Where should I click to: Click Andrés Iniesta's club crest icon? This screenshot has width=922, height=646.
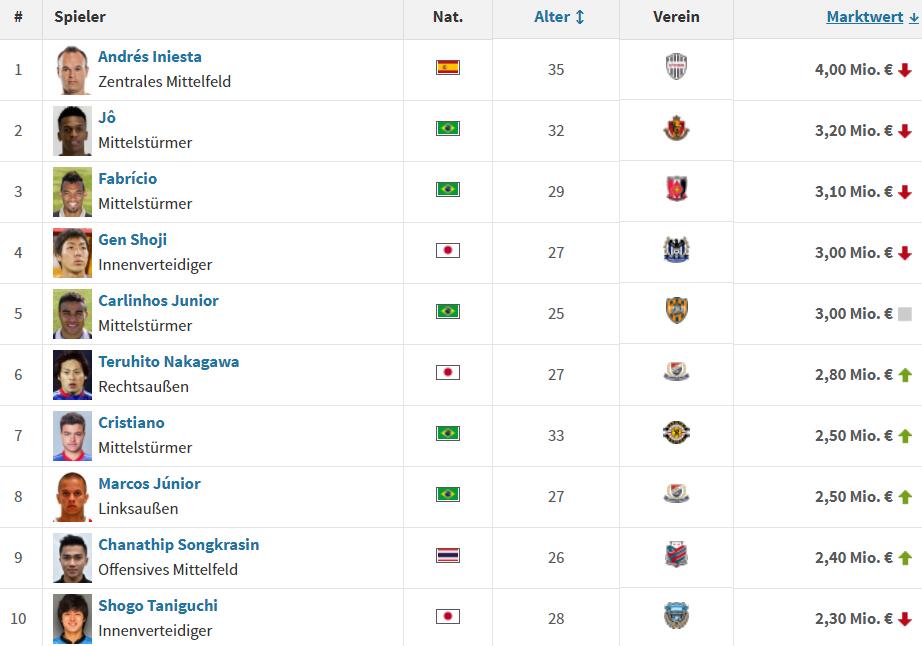[676, 66]
